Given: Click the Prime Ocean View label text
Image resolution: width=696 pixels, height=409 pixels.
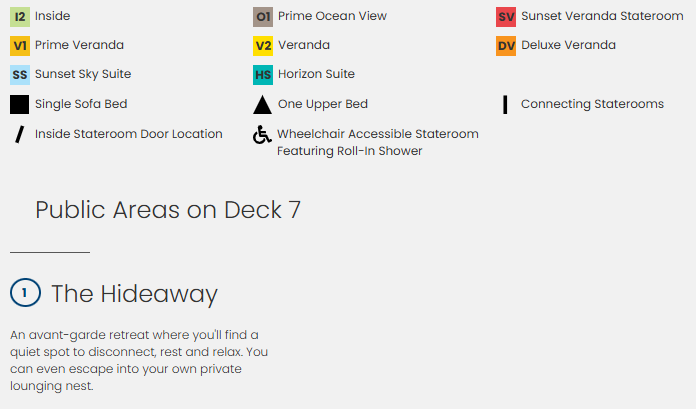Looking at the screenshot, I should click(332, 17).
